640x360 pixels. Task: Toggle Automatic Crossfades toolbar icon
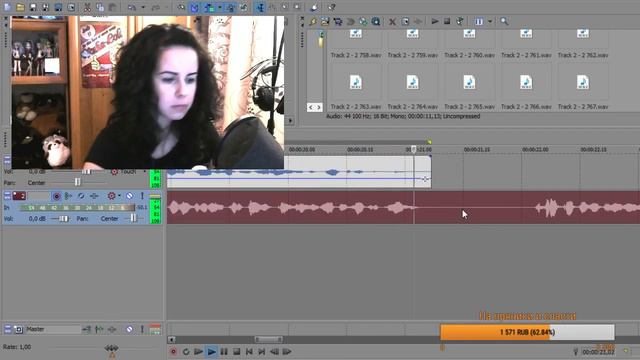tap(194, 7)
